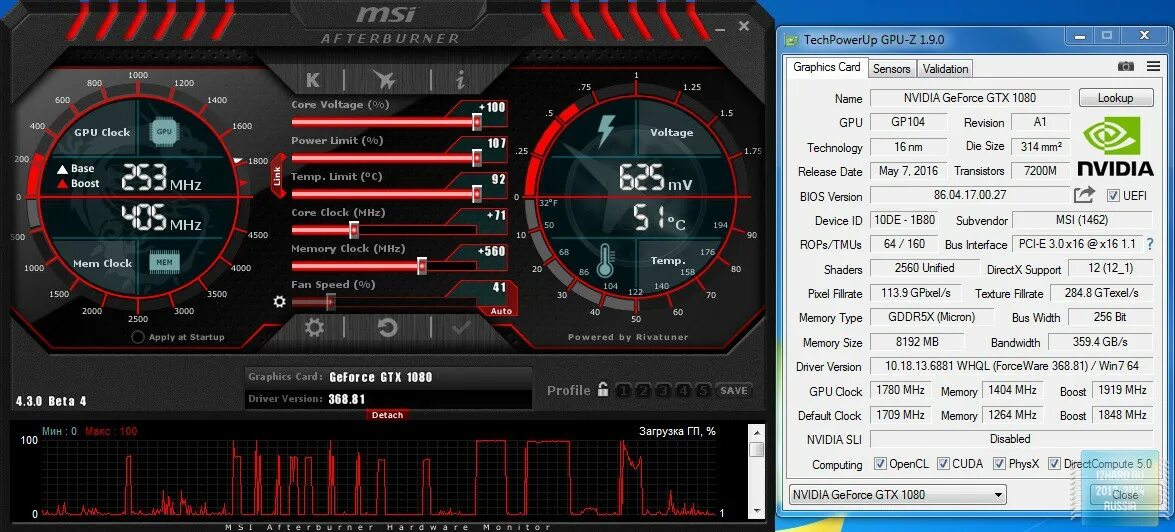Click the Fan Speed slider handle

click(x=330, y=301)
